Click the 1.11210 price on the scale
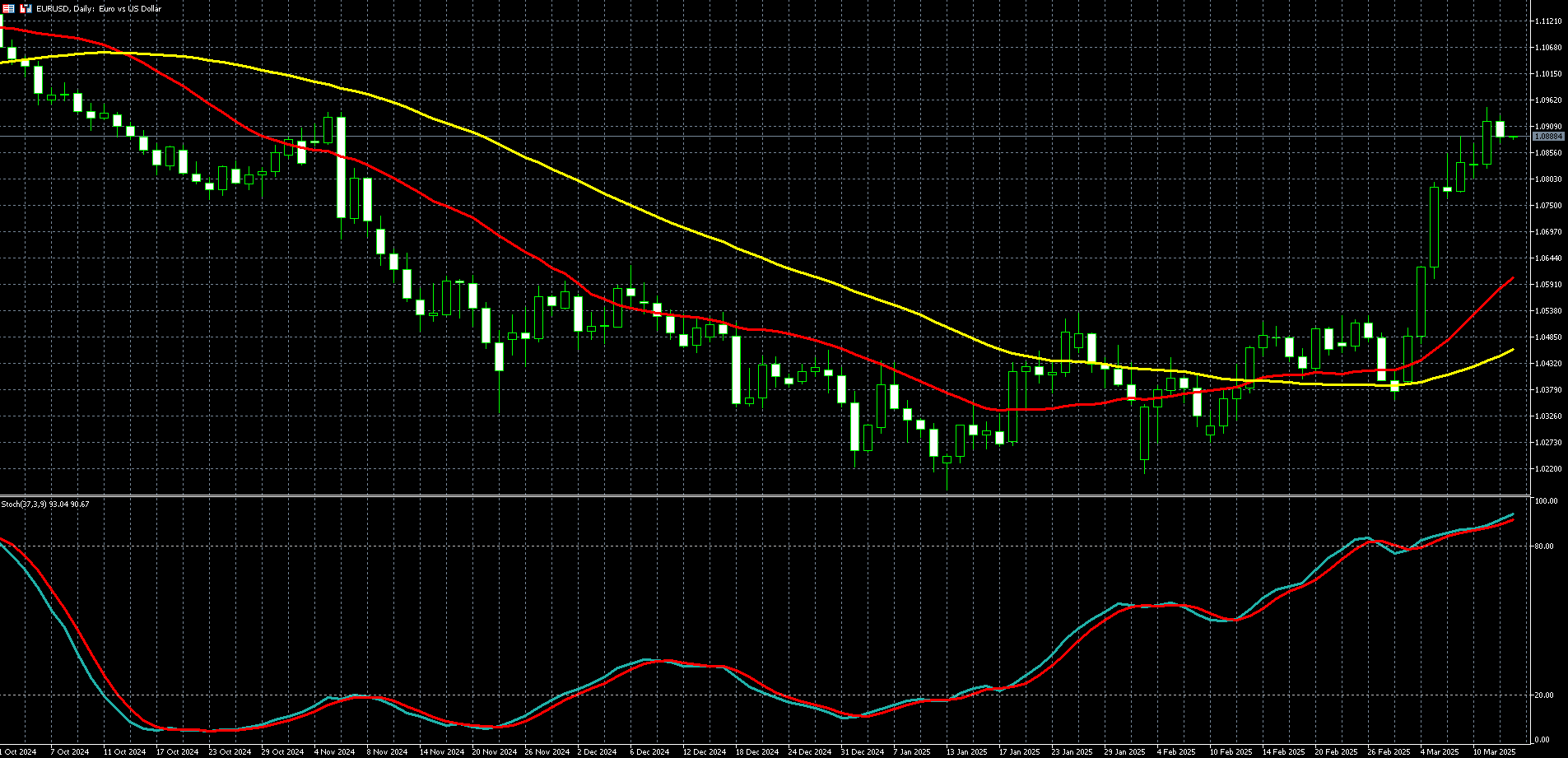 click(1548, 21)
